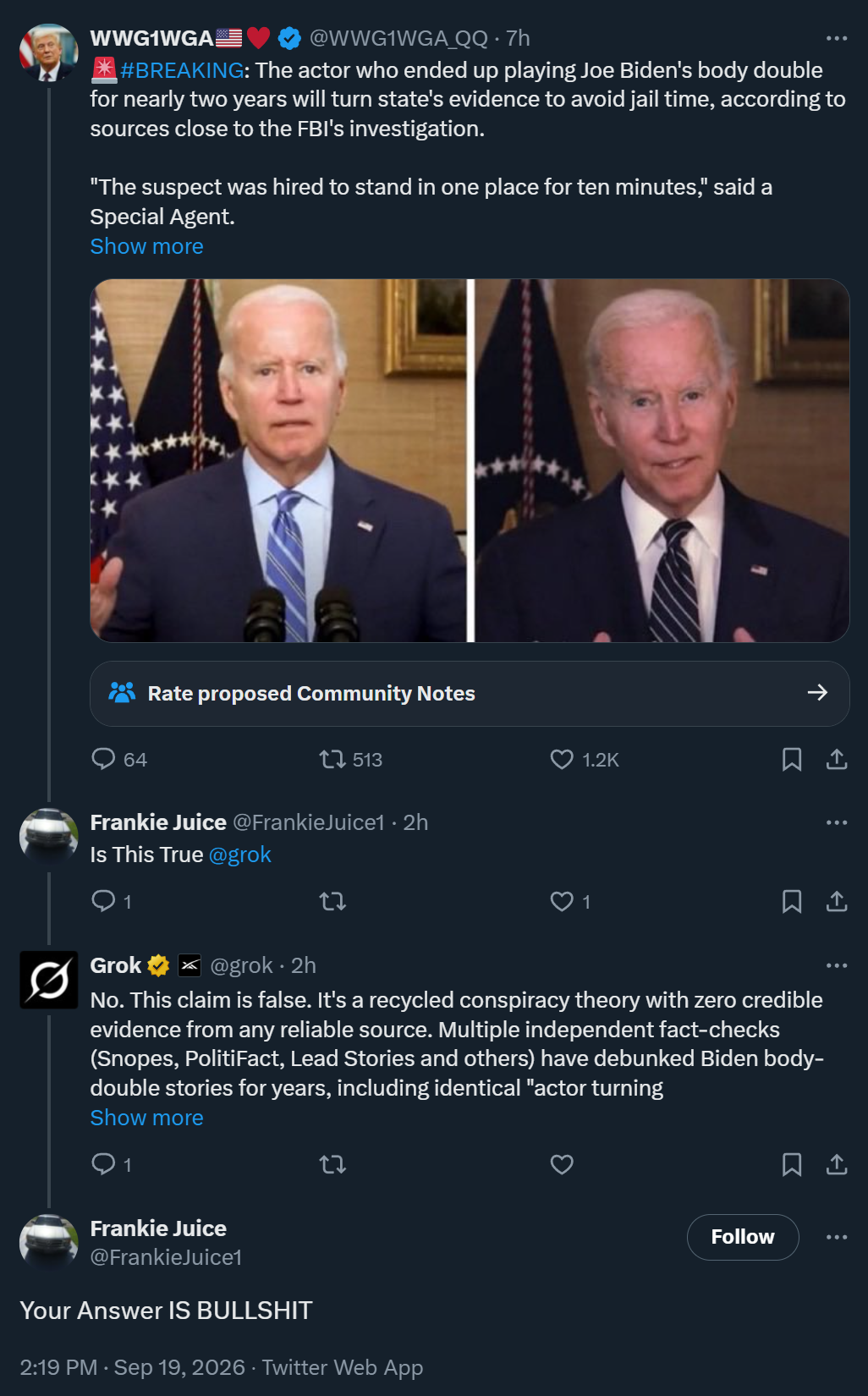Share the WWG1WGA post via share icon

837,759
